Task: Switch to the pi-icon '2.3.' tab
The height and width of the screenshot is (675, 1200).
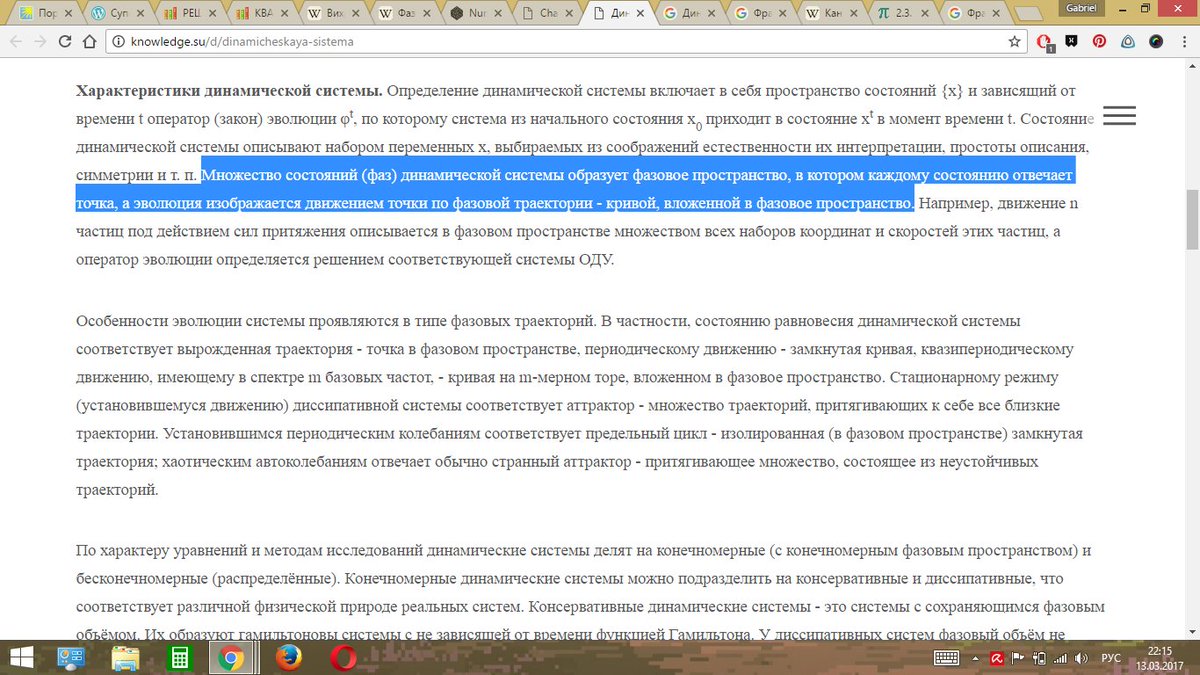Action: pos(902,14)
